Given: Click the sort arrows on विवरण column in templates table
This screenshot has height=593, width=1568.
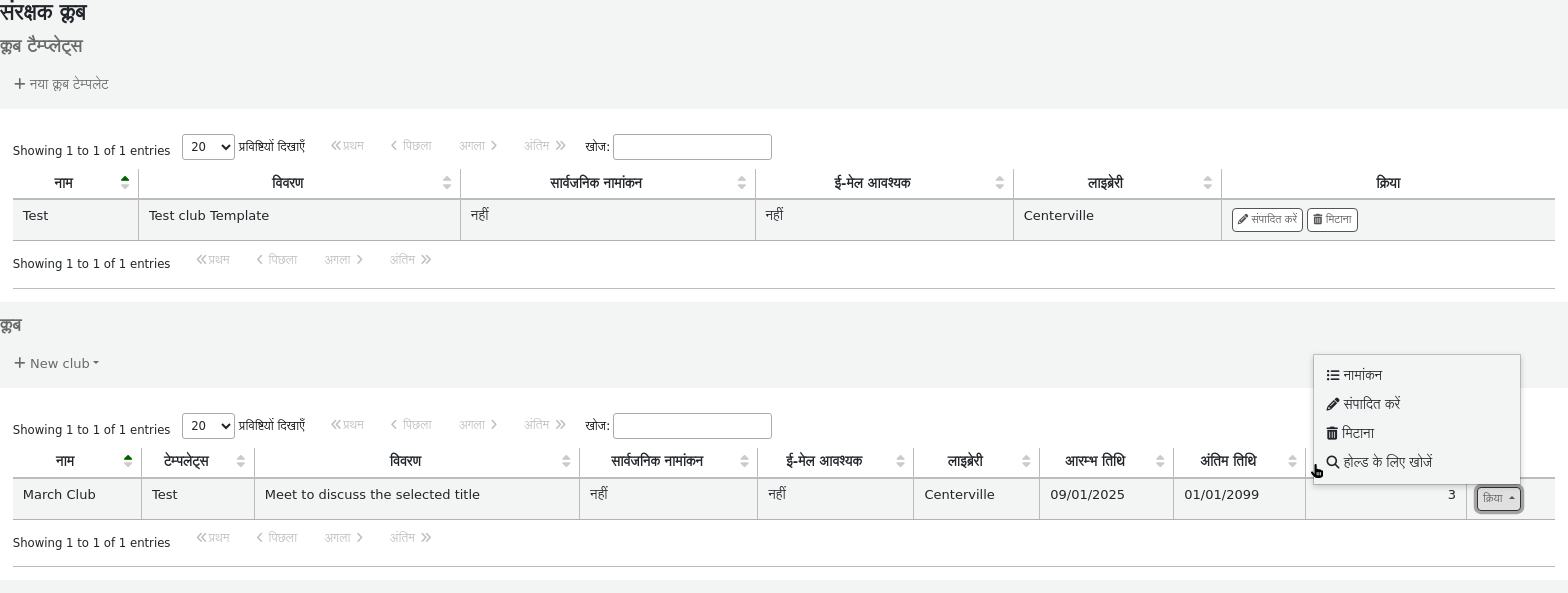Looking at the screenshot, I should [446, 183].
